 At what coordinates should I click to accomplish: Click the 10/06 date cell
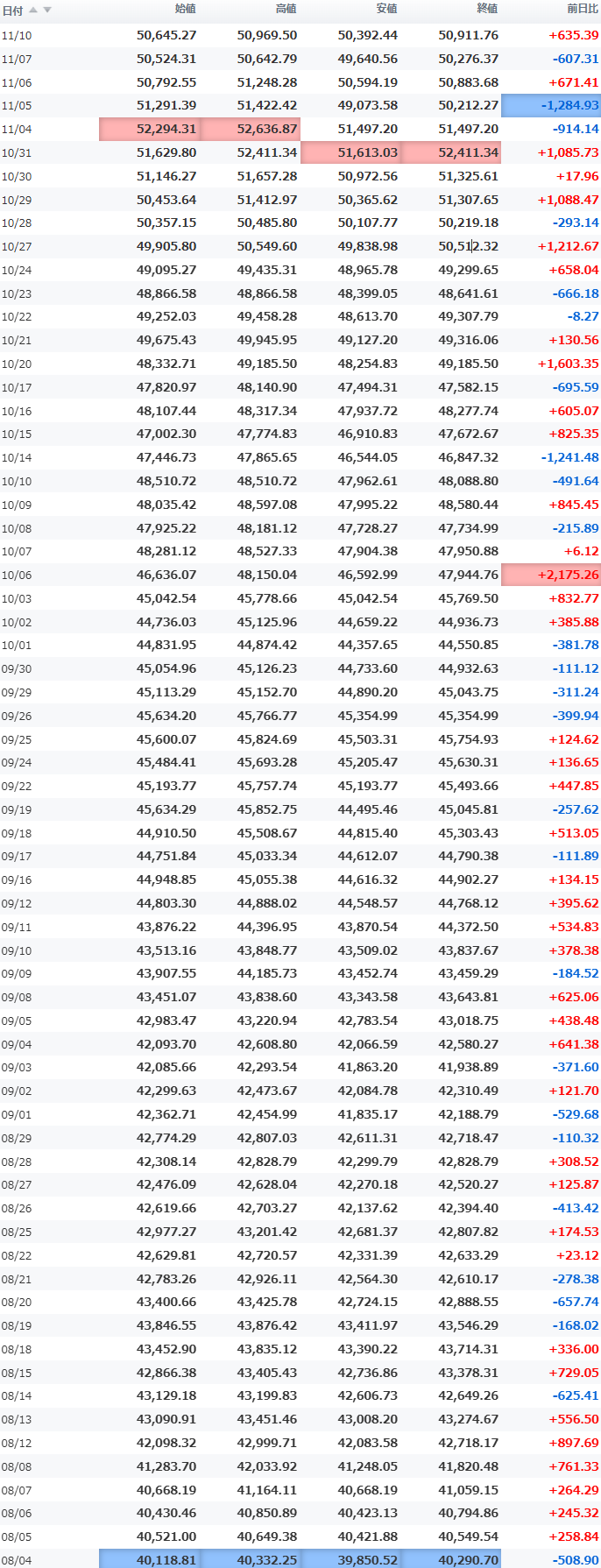[17, 576]
